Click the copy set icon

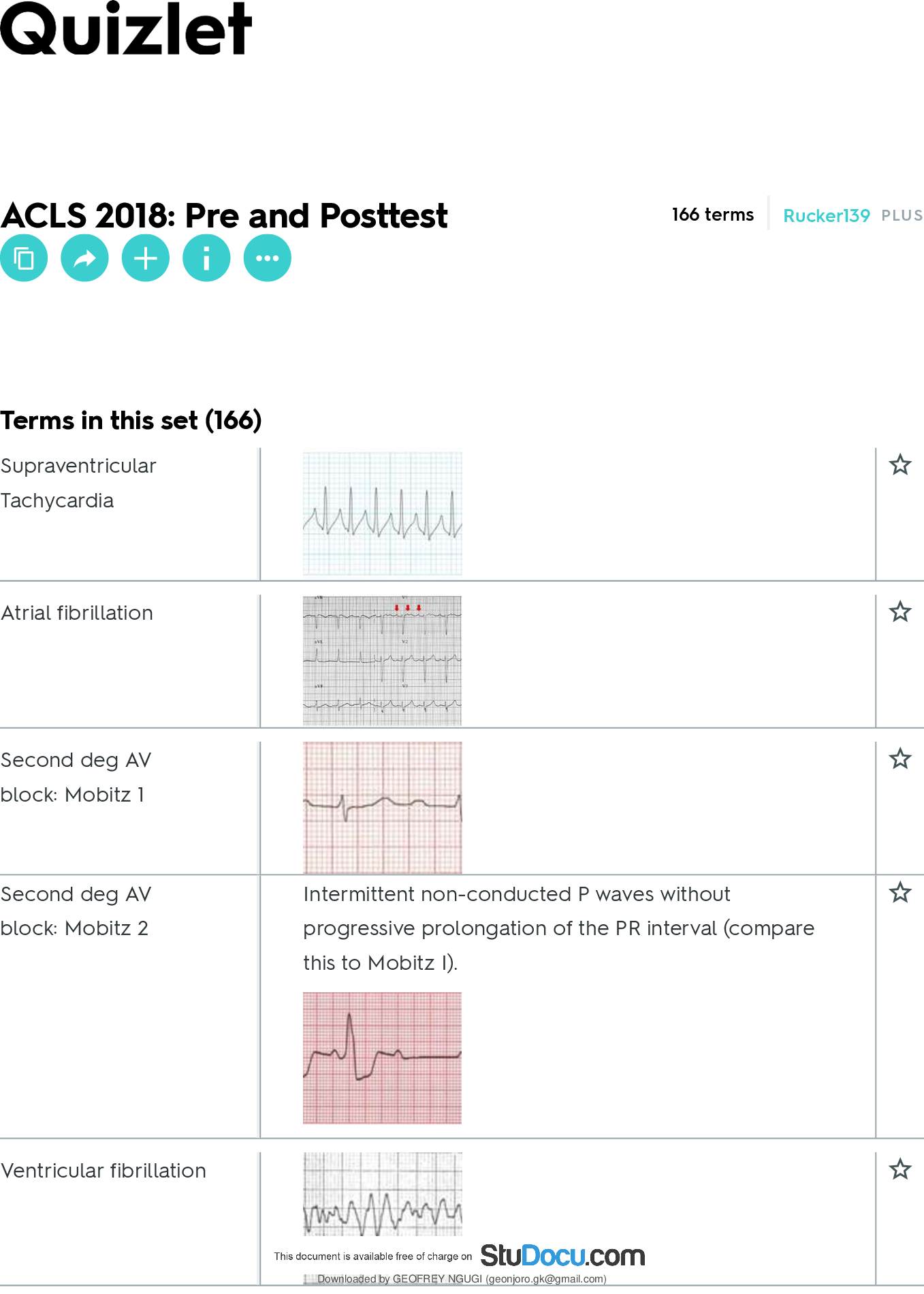point(24,258)
